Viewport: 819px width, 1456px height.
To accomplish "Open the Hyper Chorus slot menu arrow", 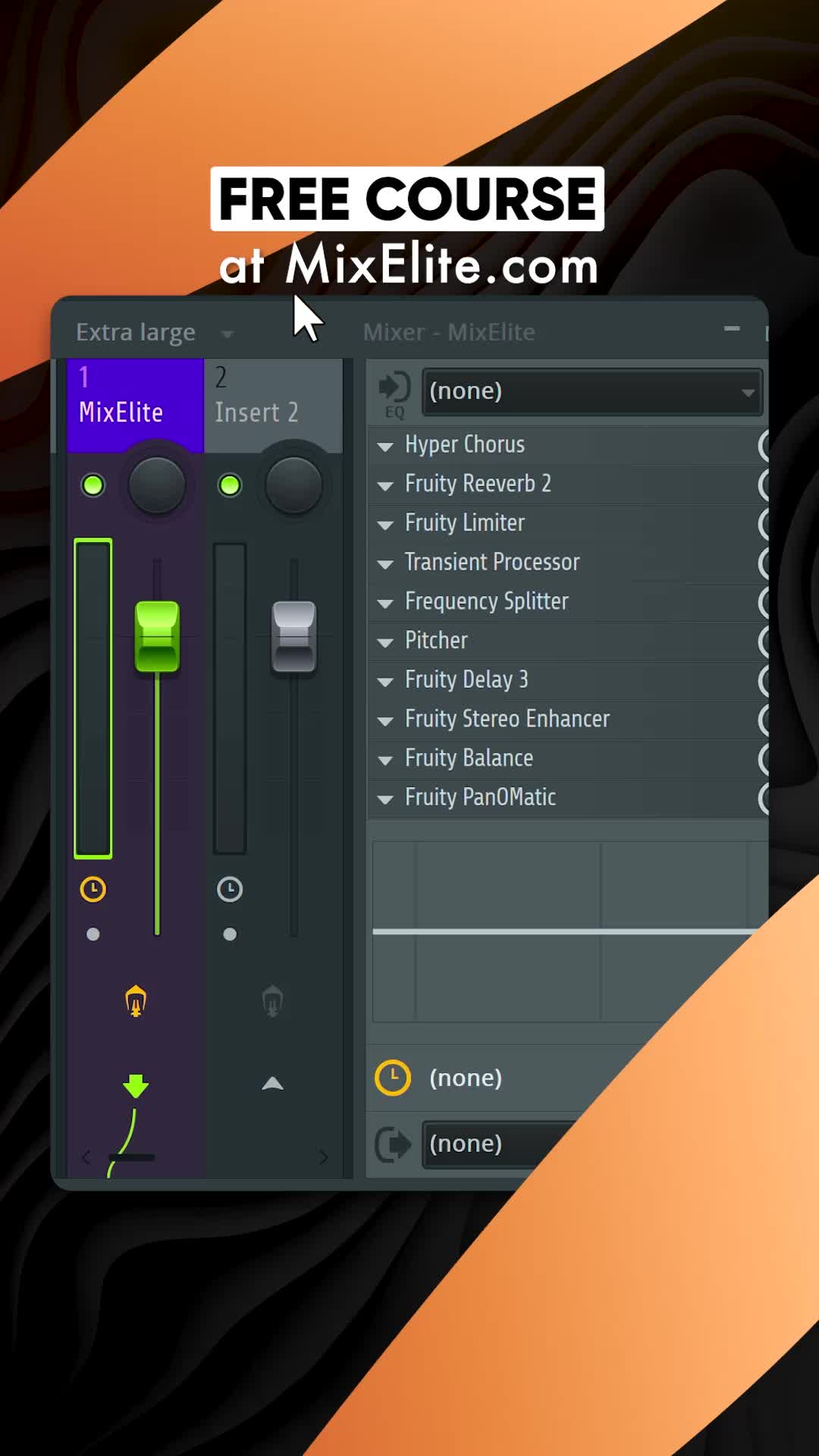I will click(385, 447).
